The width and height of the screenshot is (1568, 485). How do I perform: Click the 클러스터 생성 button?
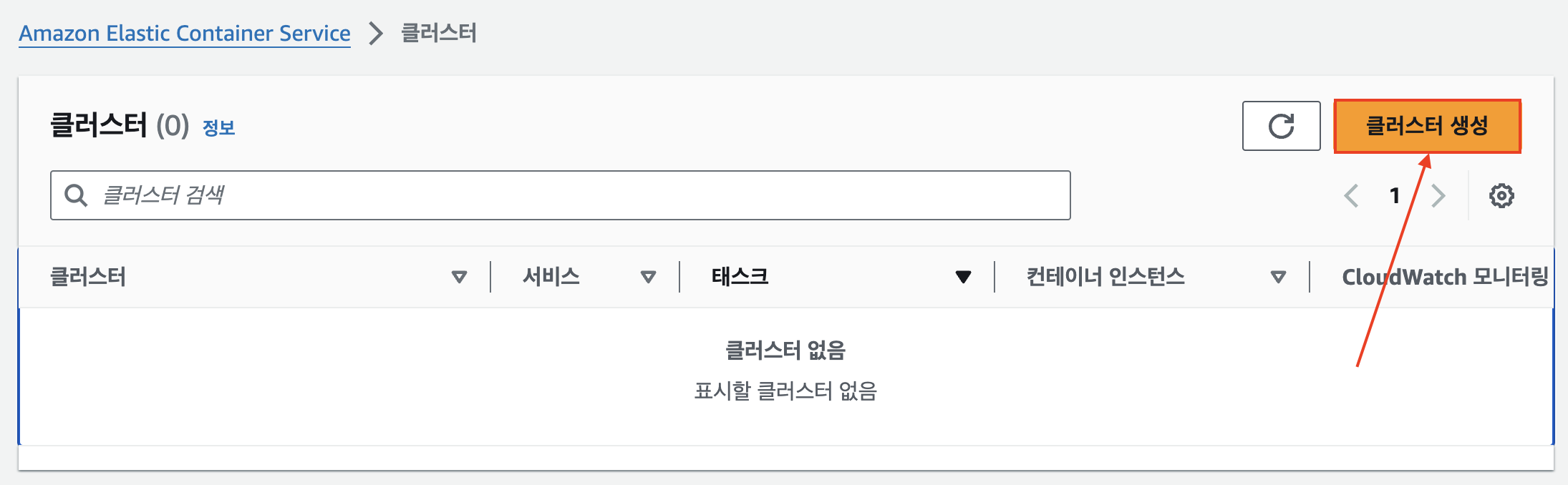1426,126
